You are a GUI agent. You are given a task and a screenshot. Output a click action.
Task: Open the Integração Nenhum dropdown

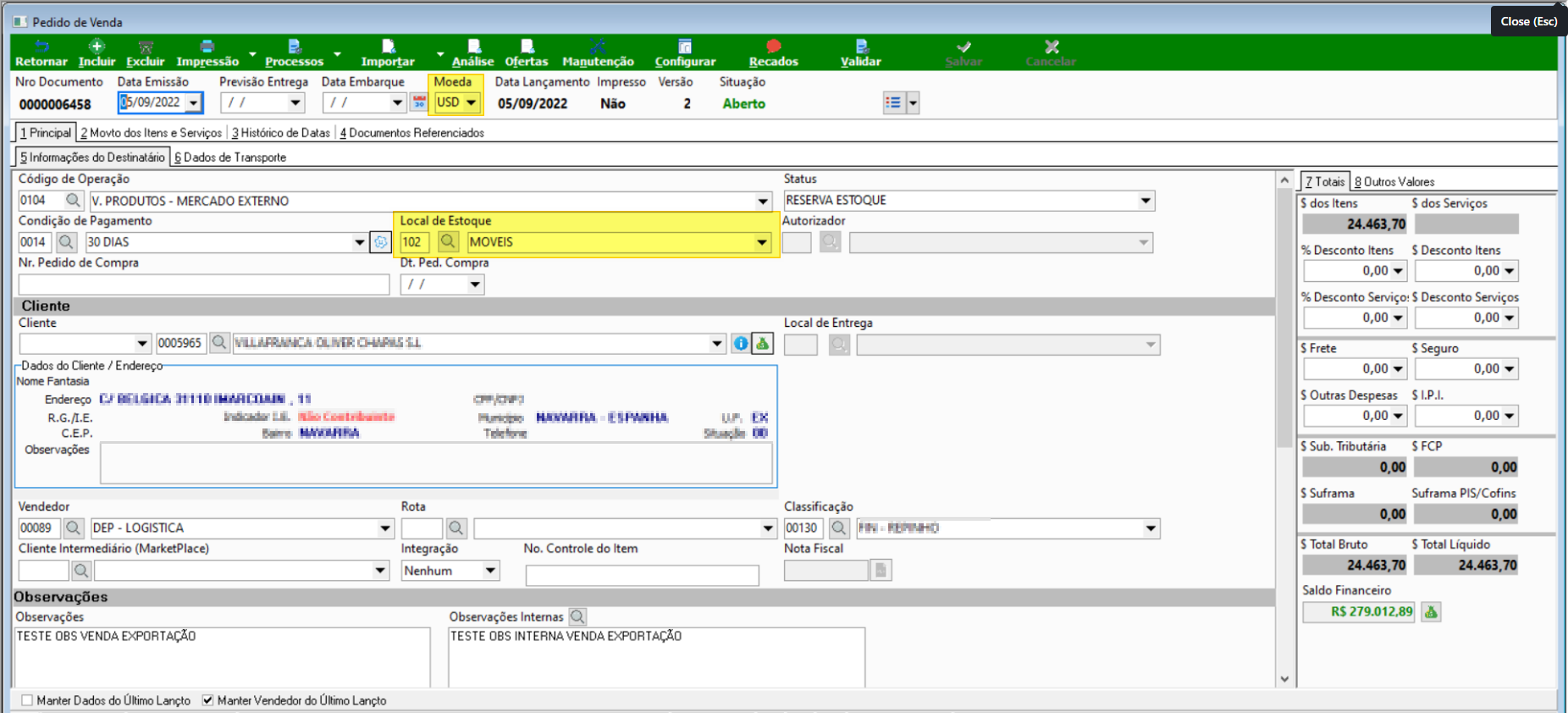pyautogui.click(x=490, y=571)
